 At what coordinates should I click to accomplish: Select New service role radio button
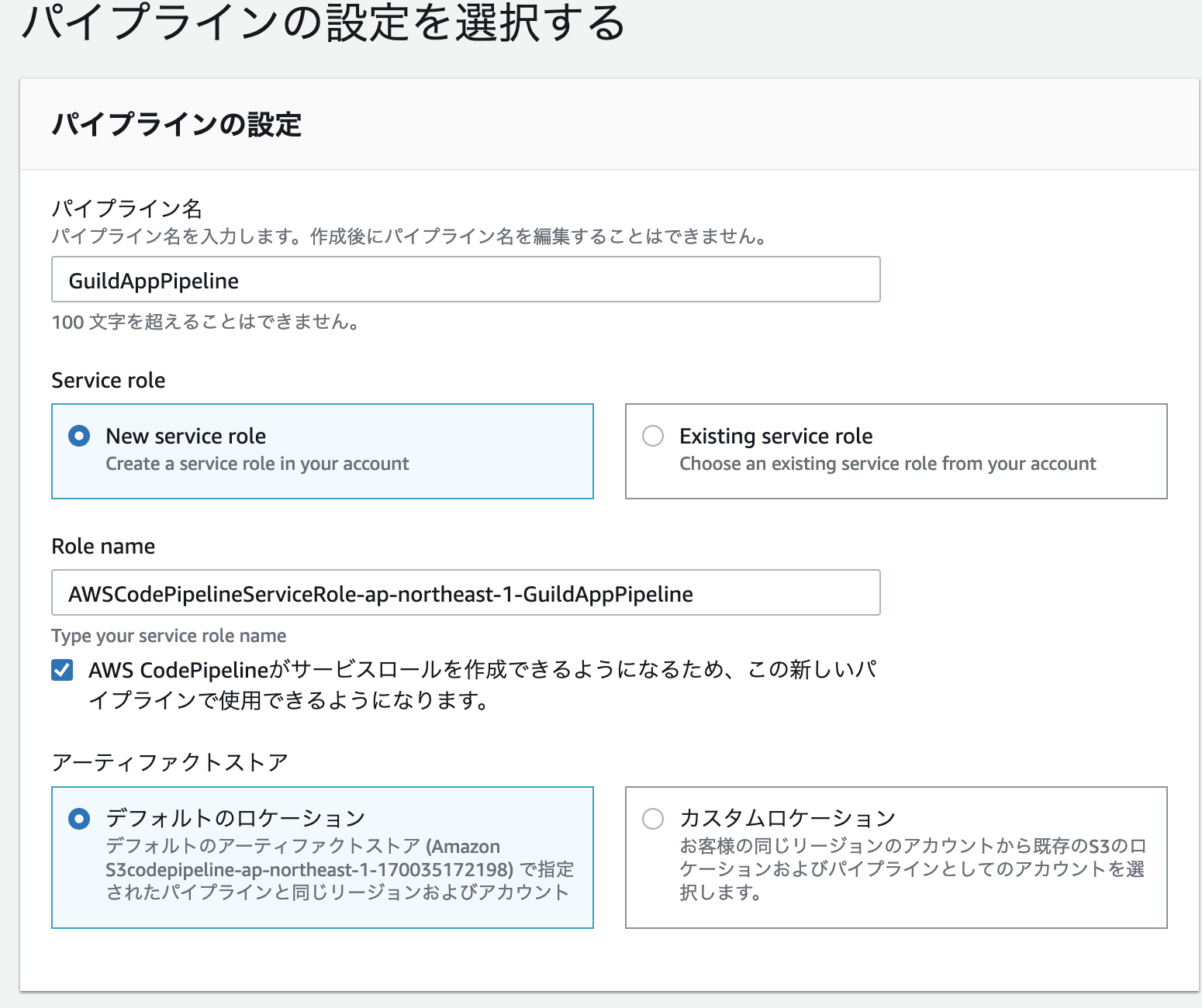point(79,436)
